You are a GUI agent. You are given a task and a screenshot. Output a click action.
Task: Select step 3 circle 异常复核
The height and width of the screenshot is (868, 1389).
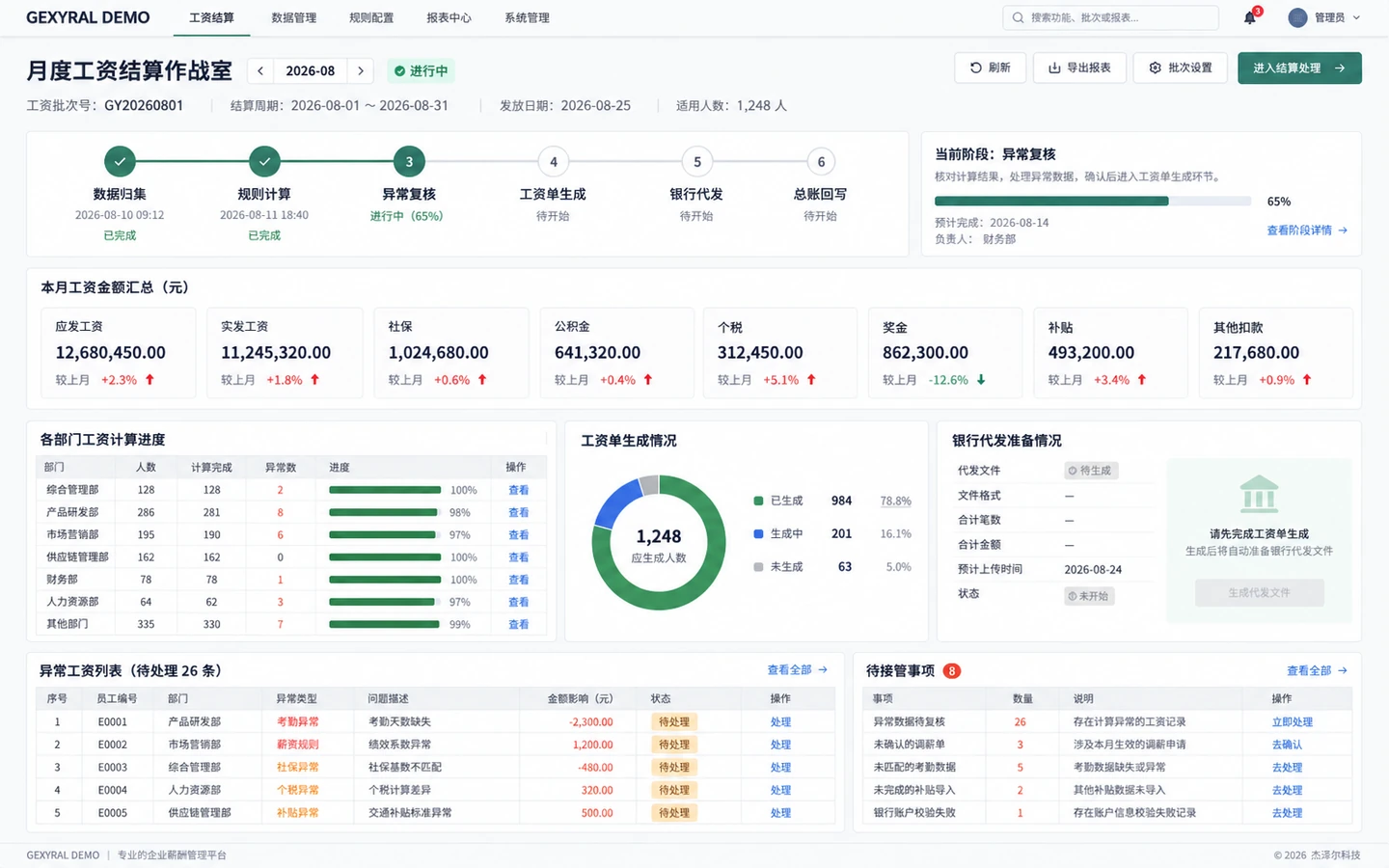coord(409,161)
